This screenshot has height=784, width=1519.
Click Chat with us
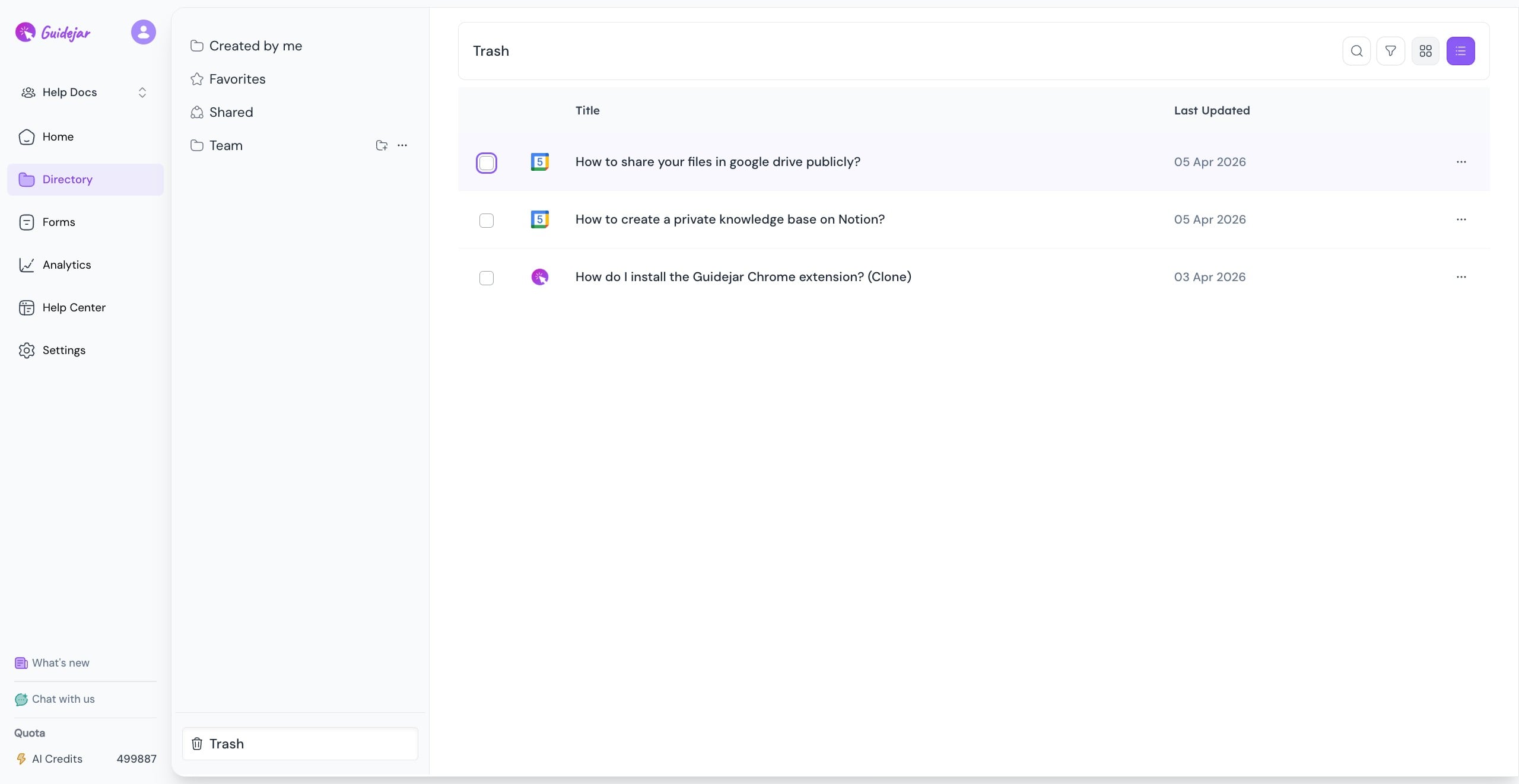click(63, 699)
